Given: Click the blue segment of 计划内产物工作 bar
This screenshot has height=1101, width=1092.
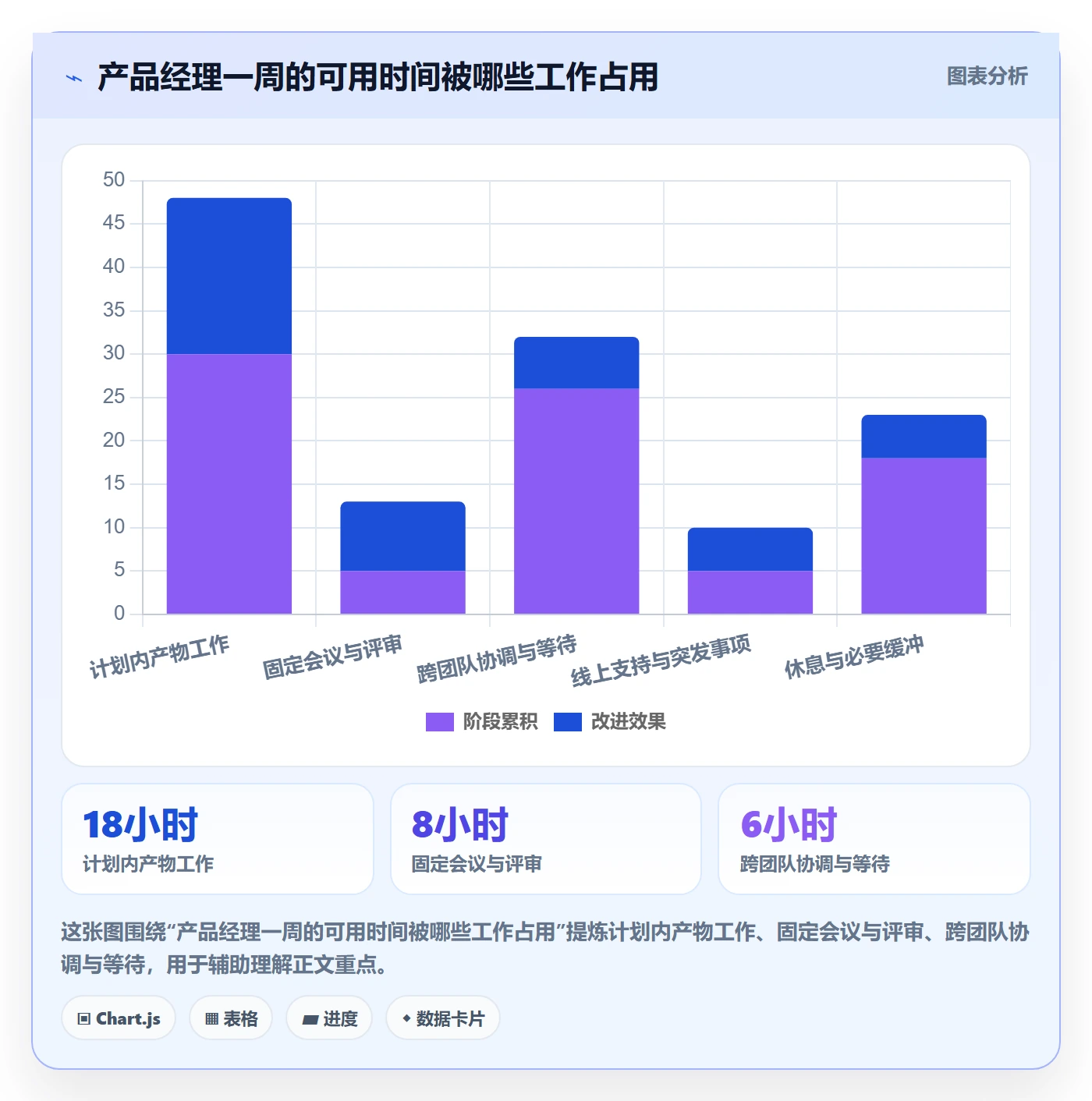Looking at the screenshot, I should [x=229, y=276].
